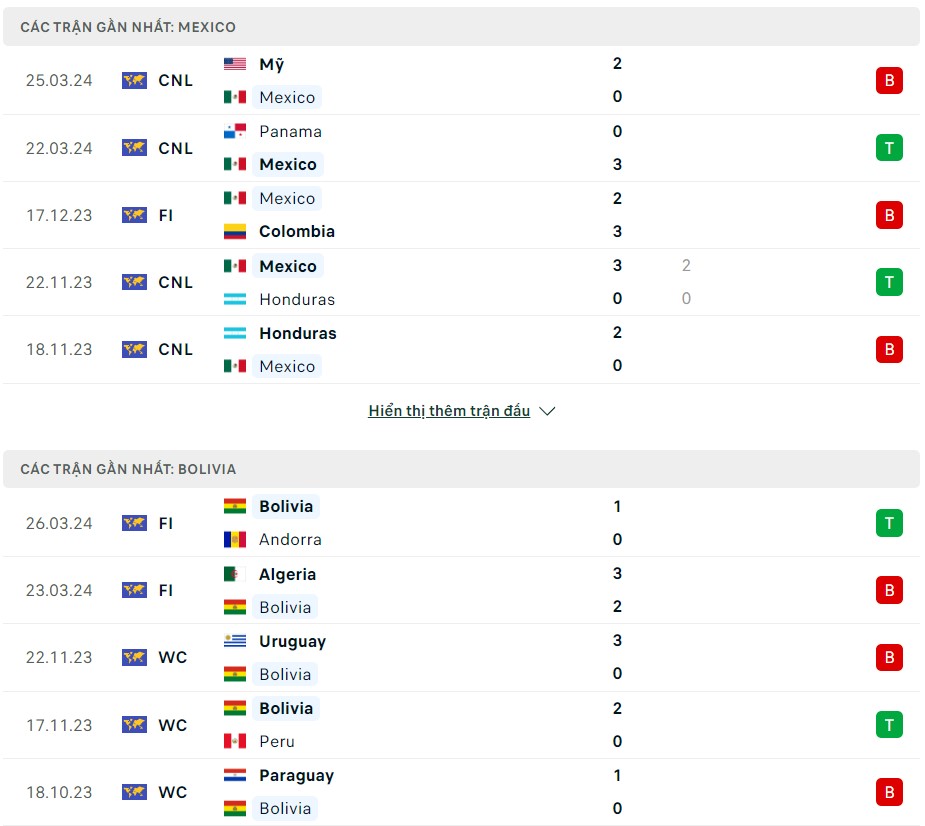
Task: Click the red B badge for Paraguay vs Bolivia
Action: pyautogui.click(x=888, y=792)
